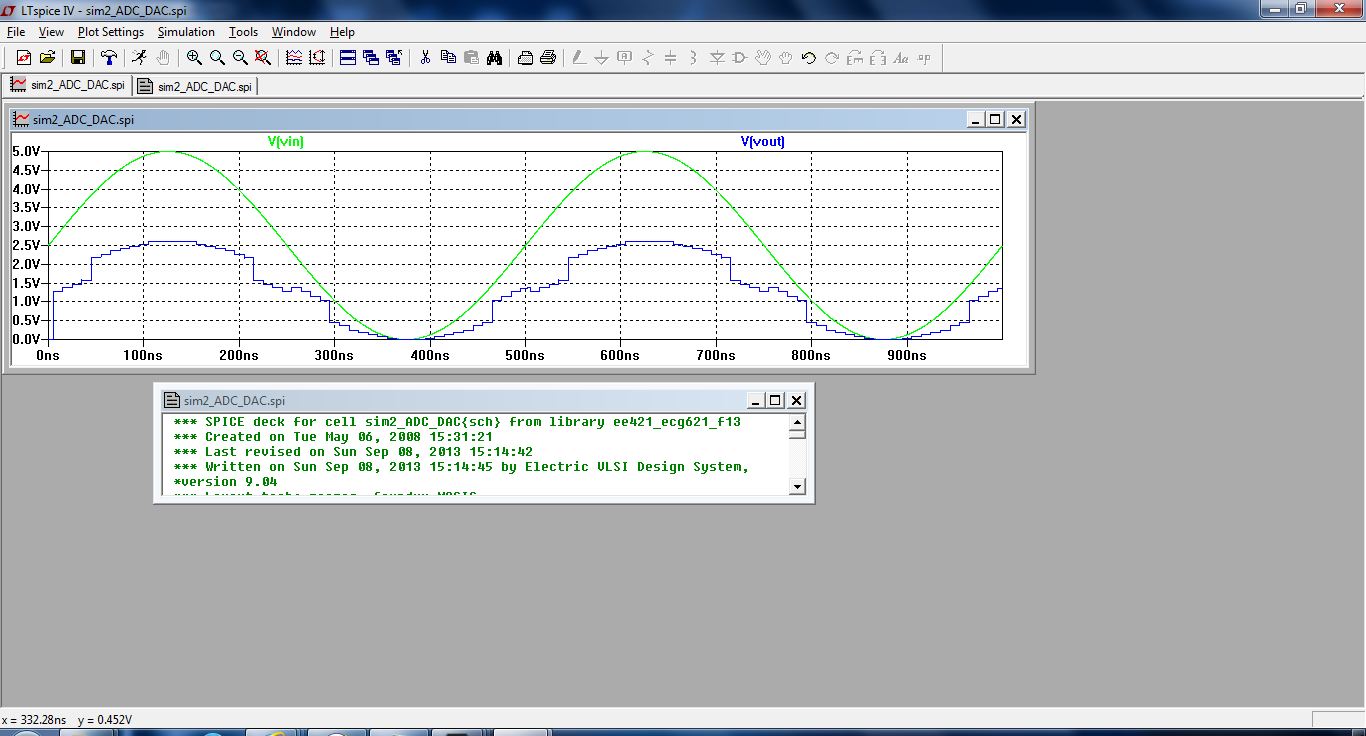1366x736 pixels.
Task: Click the Undo arrow icon
Action: tap(809, 58)
